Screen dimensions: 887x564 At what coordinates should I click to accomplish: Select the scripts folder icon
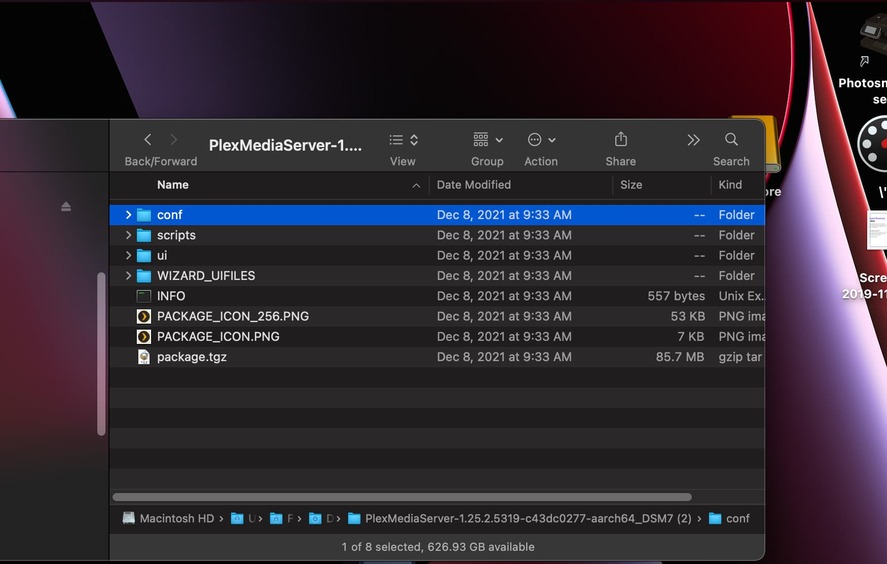[144, 235]
